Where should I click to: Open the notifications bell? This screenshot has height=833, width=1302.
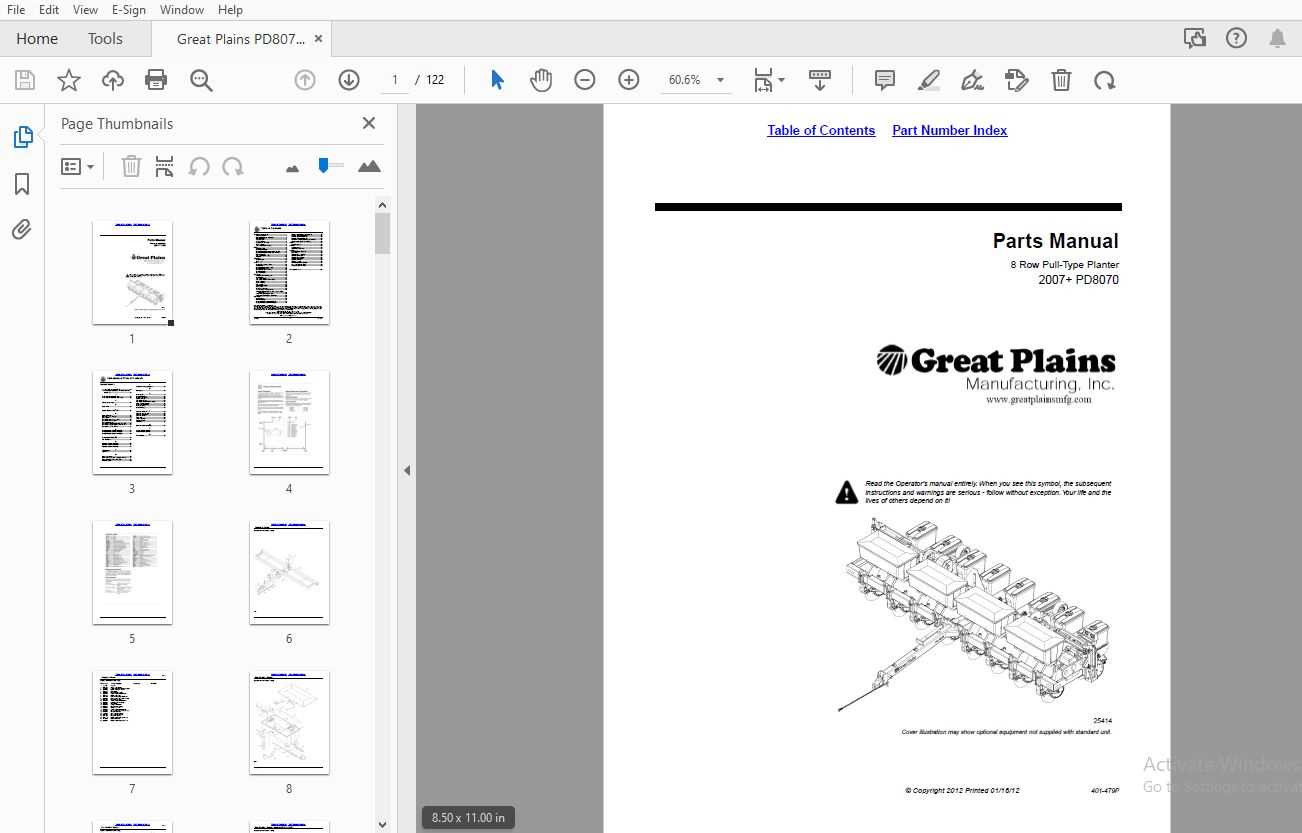click(1278, 38)
